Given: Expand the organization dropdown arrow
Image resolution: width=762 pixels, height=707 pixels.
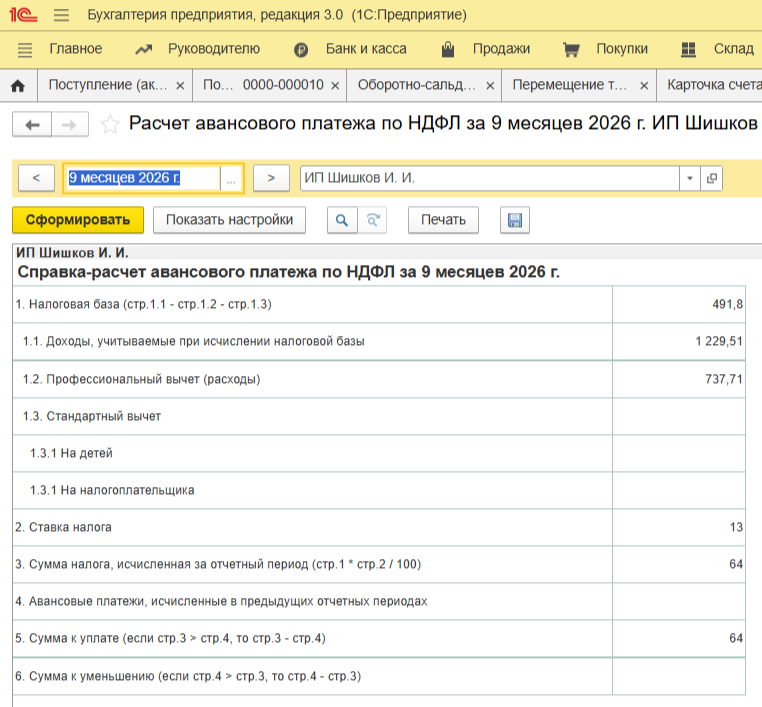Looking at the screenshot, I should (x=690, y=178).
